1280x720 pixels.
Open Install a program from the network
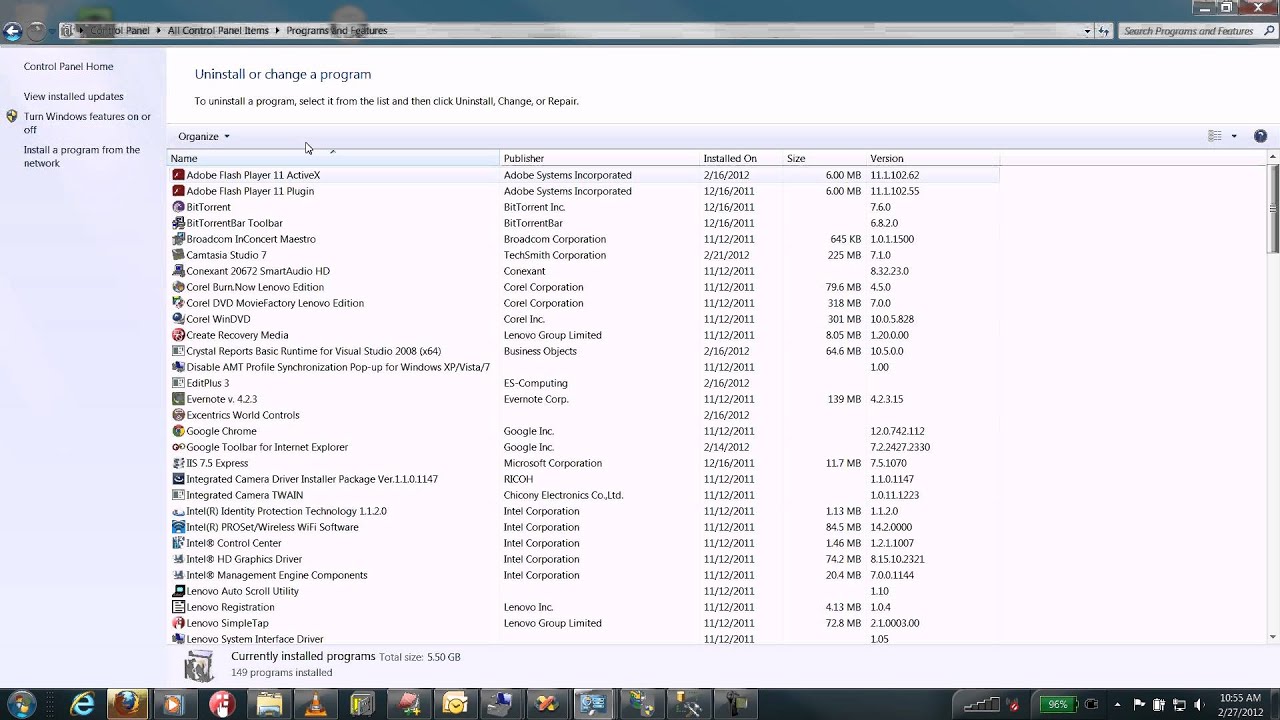pyautogui.click(x=81, y=156)
